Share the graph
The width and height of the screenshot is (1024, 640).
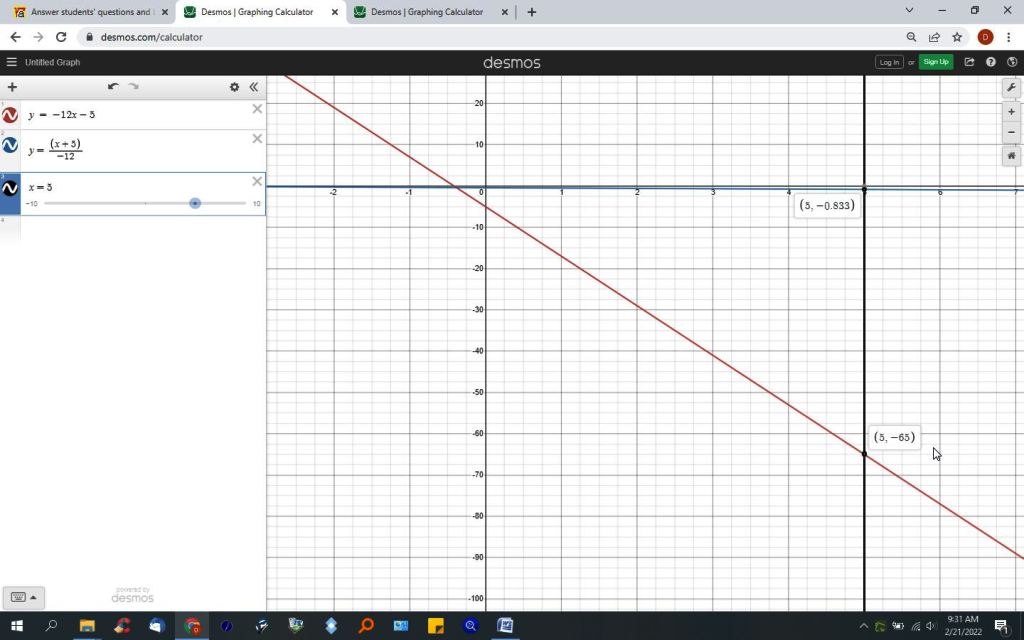(969, 62)
